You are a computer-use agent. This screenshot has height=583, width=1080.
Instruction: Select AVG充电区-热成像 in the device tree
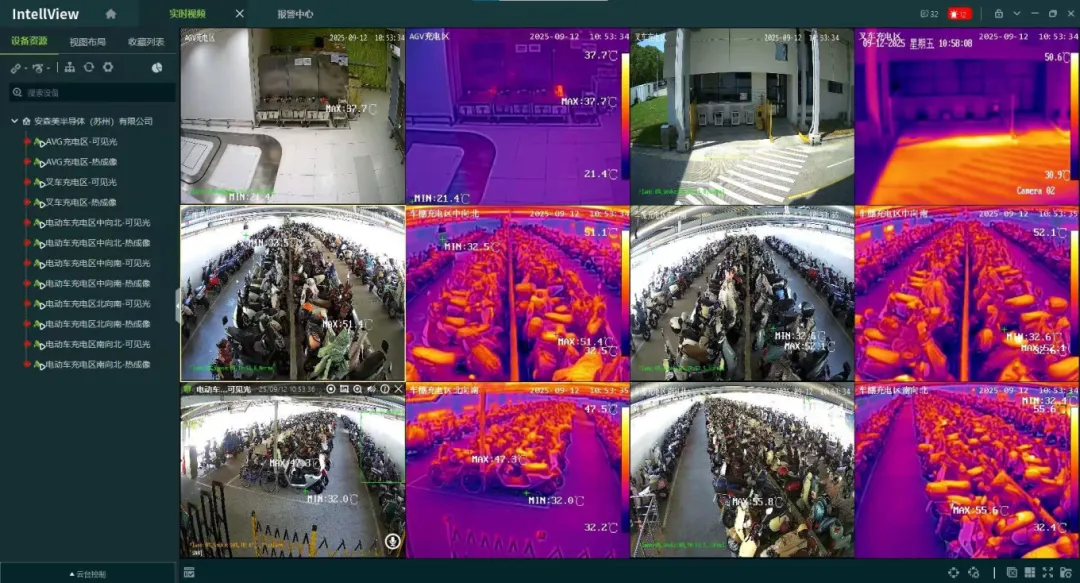pyautogui.click(x=80, y=162)
